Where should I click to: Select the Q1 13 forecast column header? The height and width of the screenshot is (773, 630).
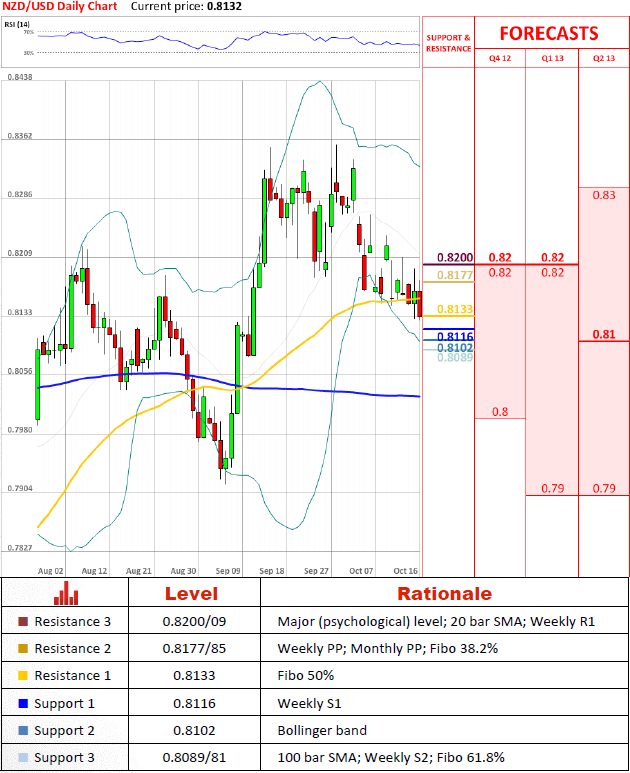click(551, 58)
